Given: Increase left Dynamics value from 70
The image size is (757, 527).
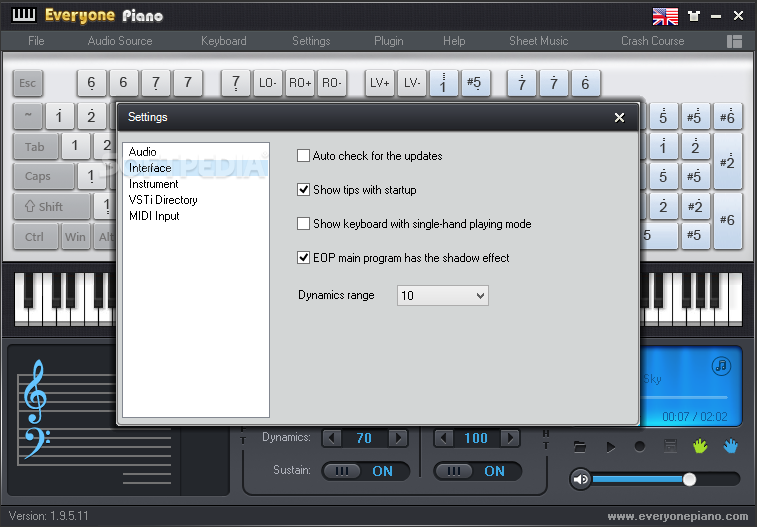Looking at the screenshot, I should point(398,438).
